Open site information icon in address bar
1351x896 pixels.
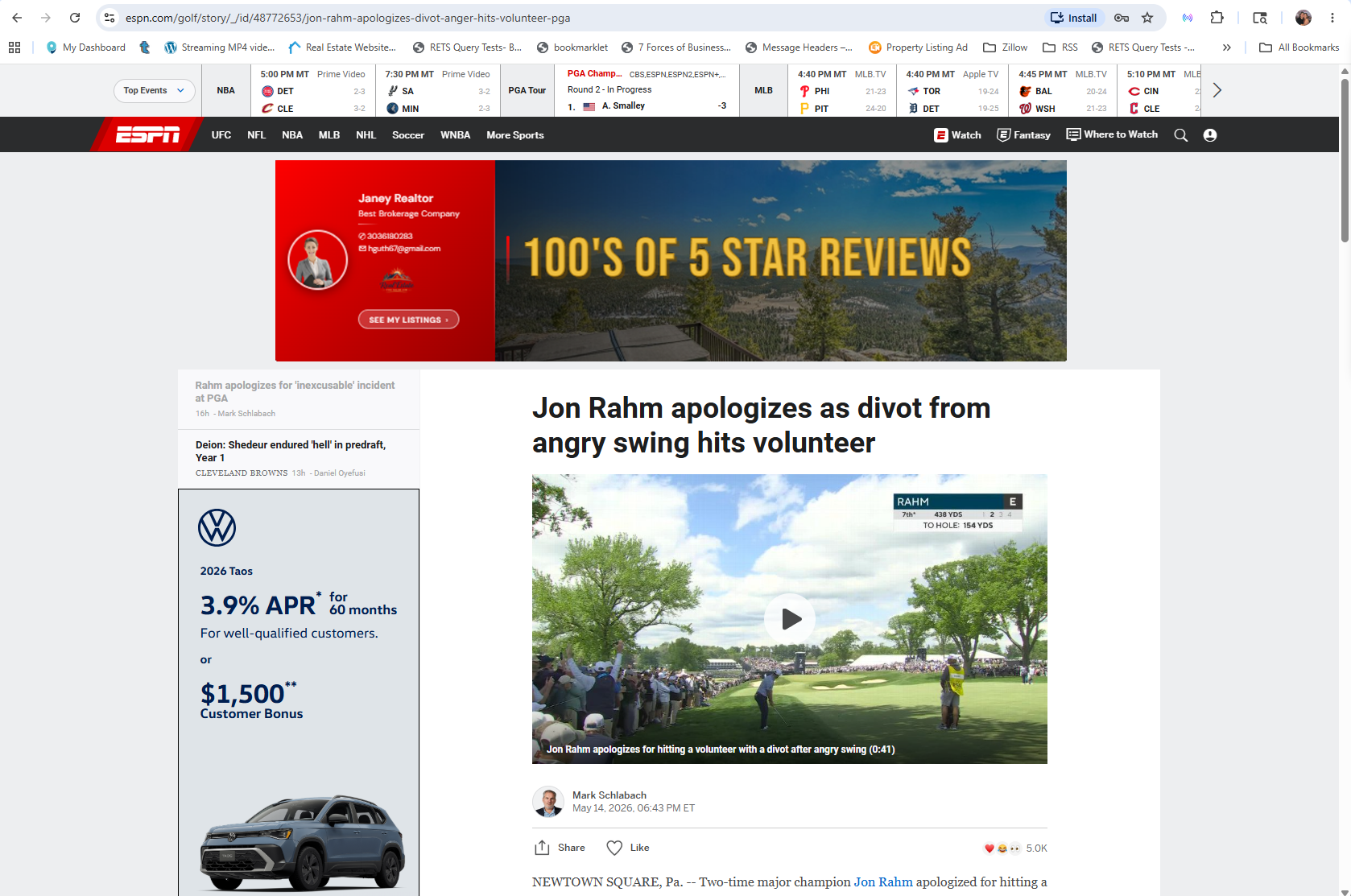point(109,18)
